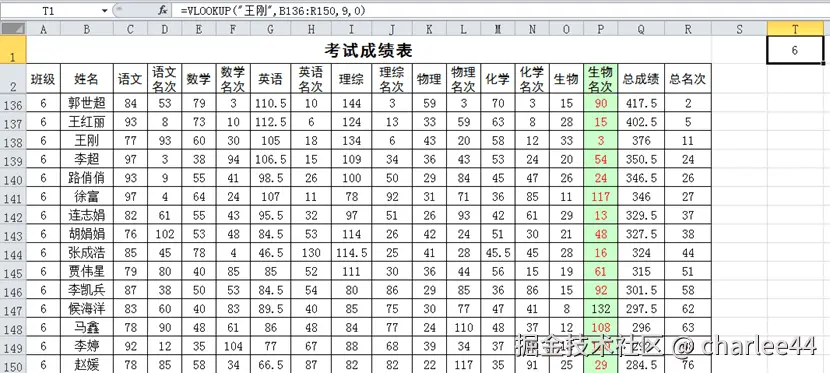Select column I header
The image size is (830, 373).
point(351,30)
